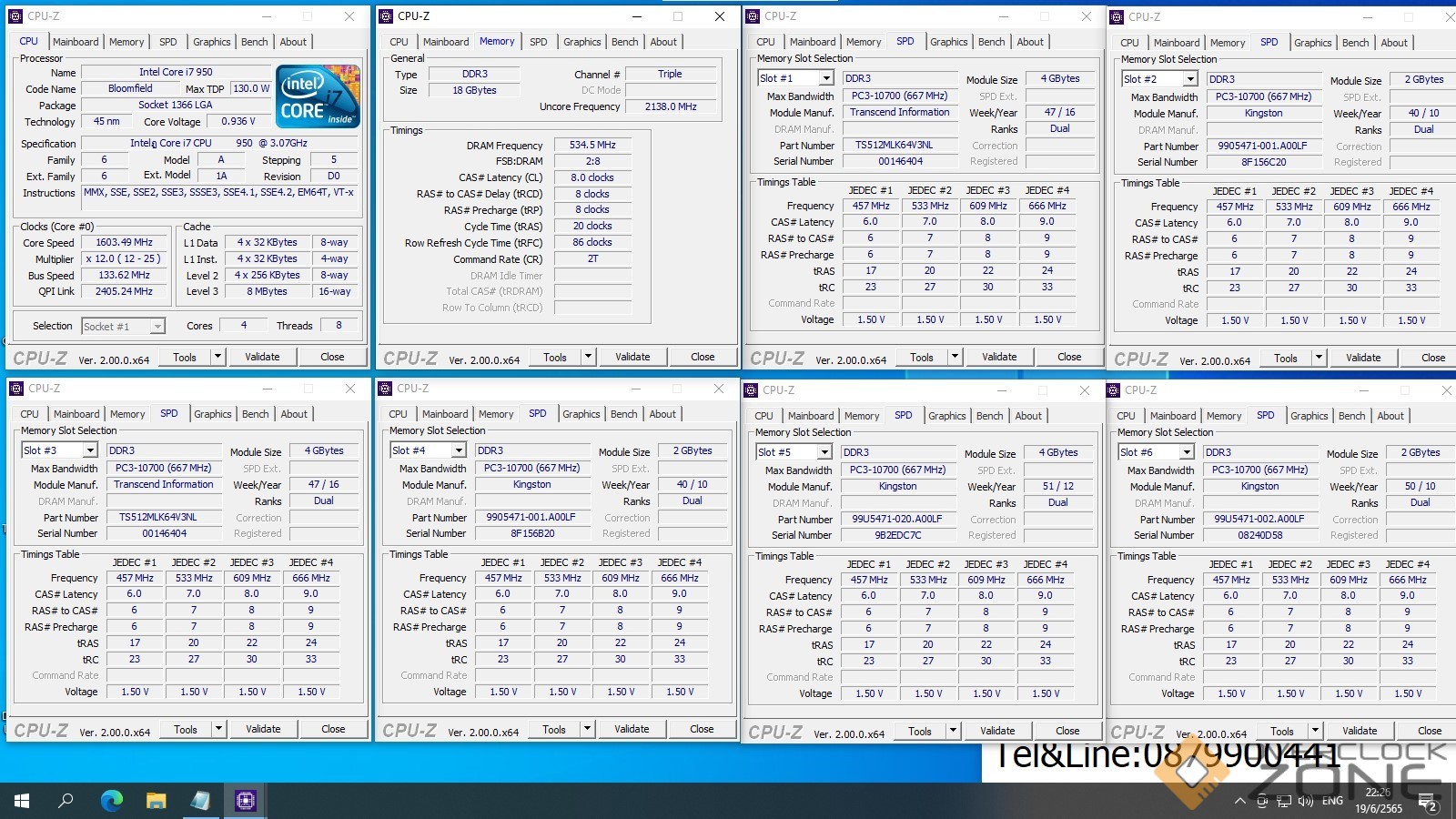Click the network icon in the system tray
Screen dimensions: 1456x819
click(x=1283, y=802)
